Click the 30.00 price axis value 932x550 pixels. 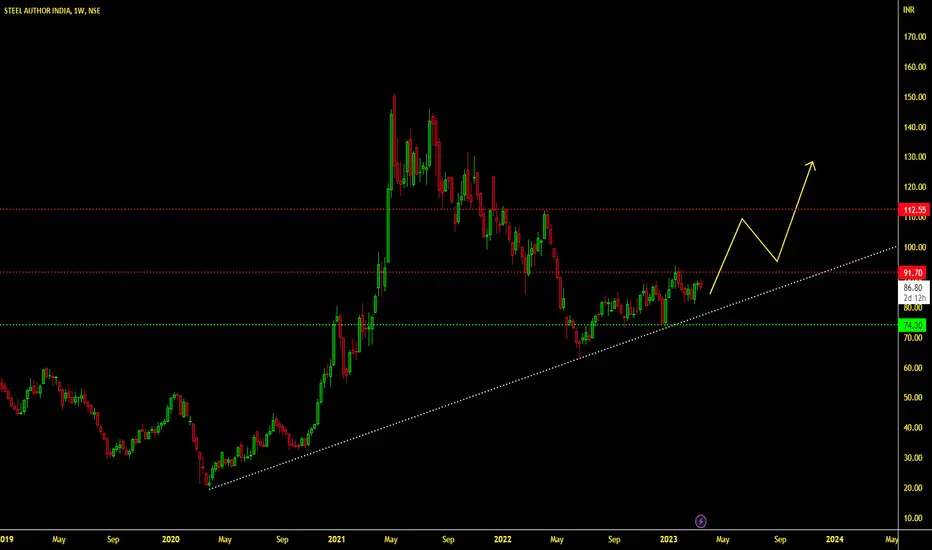(x=913, y=458)
